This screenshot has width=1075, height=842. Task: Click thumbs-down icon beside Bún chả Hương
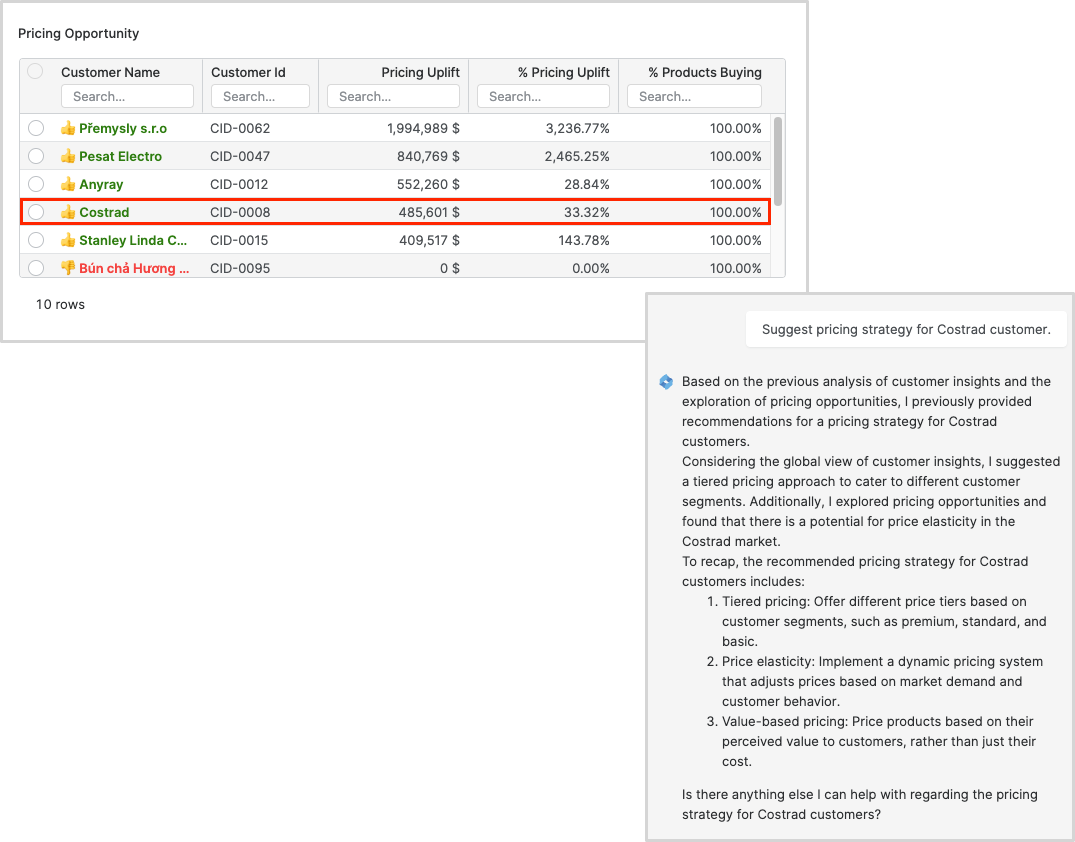pyautogui.click(x=68, y=268)
